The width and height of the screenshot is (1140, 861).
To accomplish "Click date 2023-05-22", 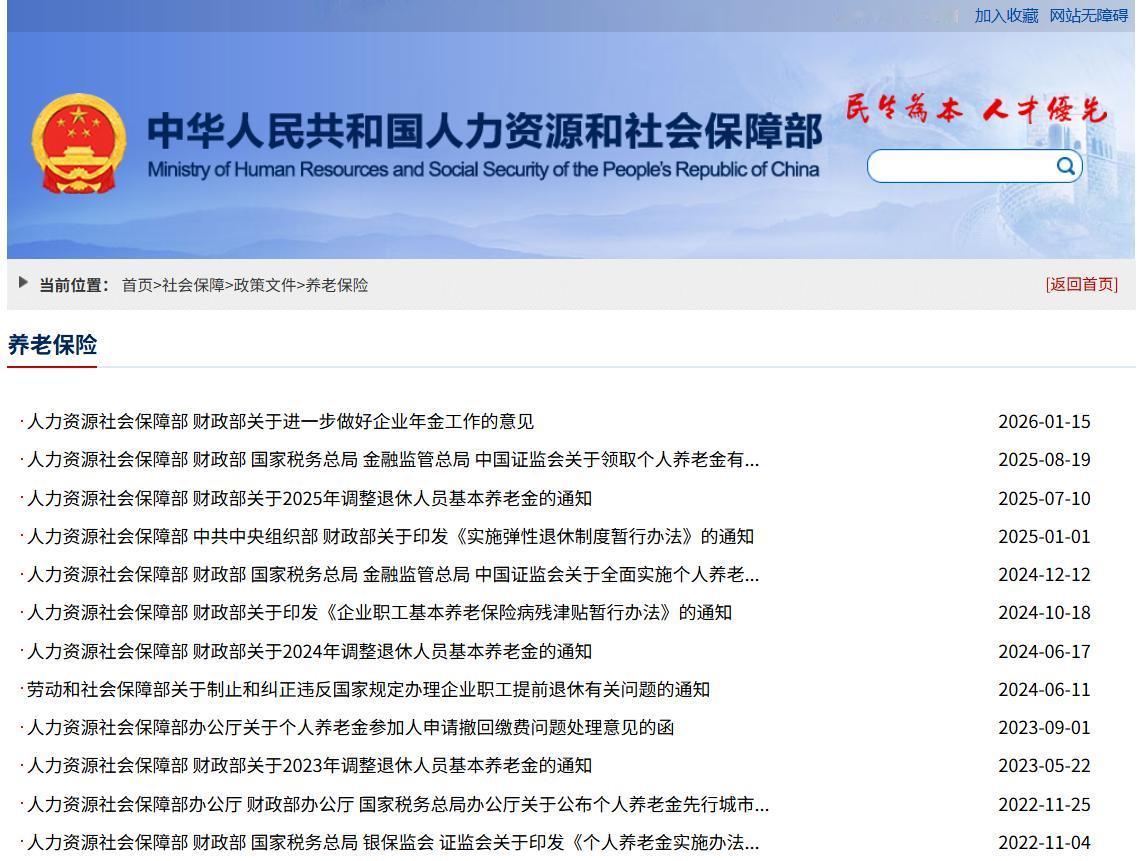I will 1045,766.
